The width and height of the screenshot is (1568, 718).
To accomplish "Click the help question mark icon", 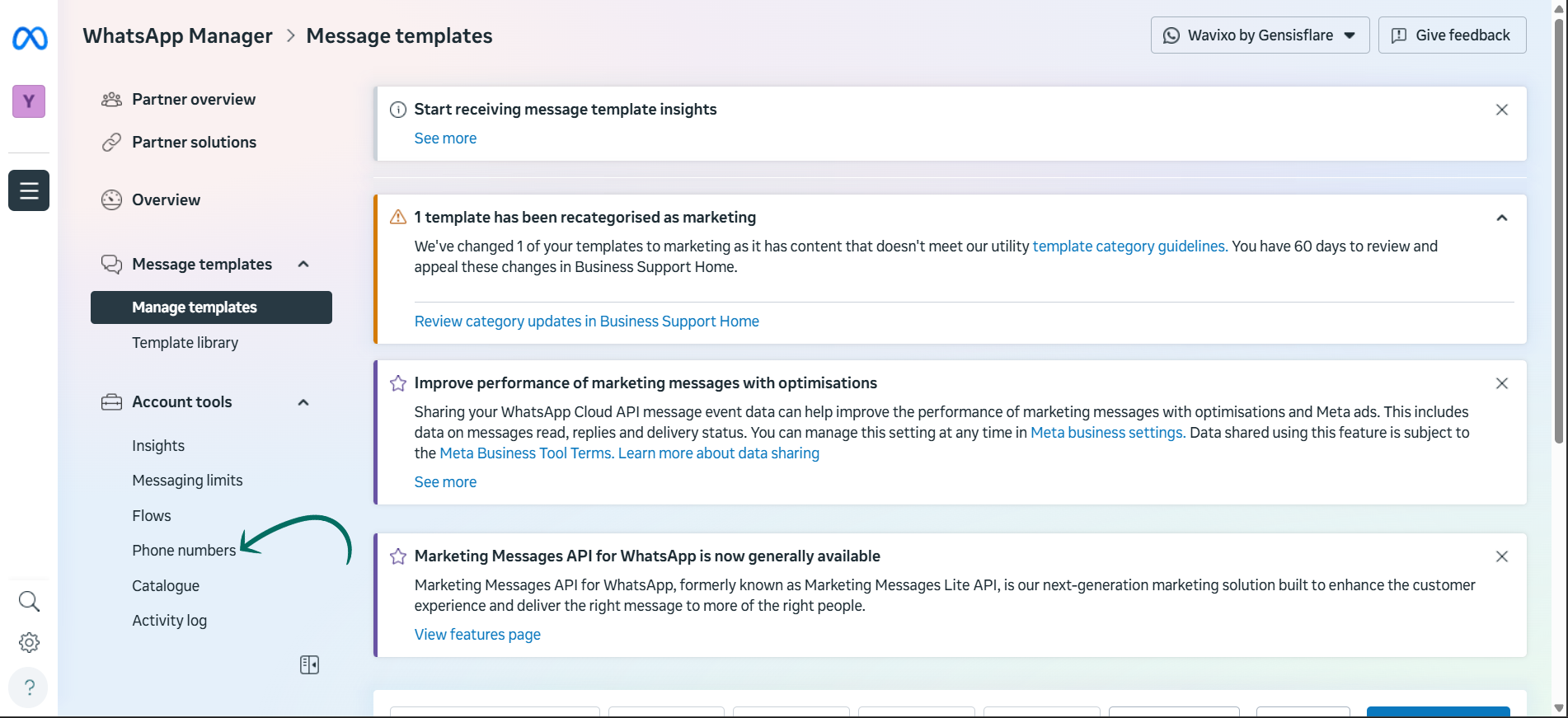I will (x=29, y=687).
